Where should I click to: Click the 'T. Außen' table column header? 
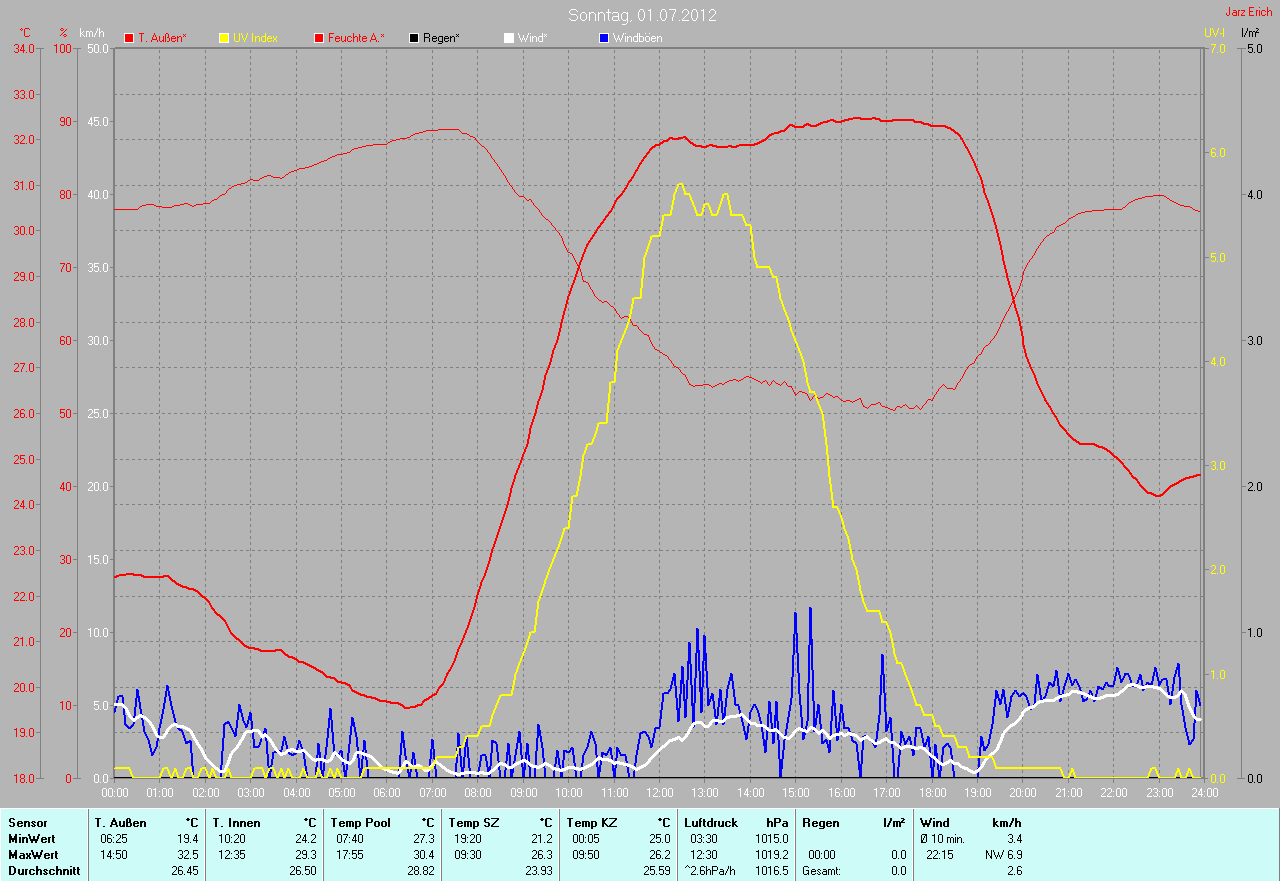[121, 823]
